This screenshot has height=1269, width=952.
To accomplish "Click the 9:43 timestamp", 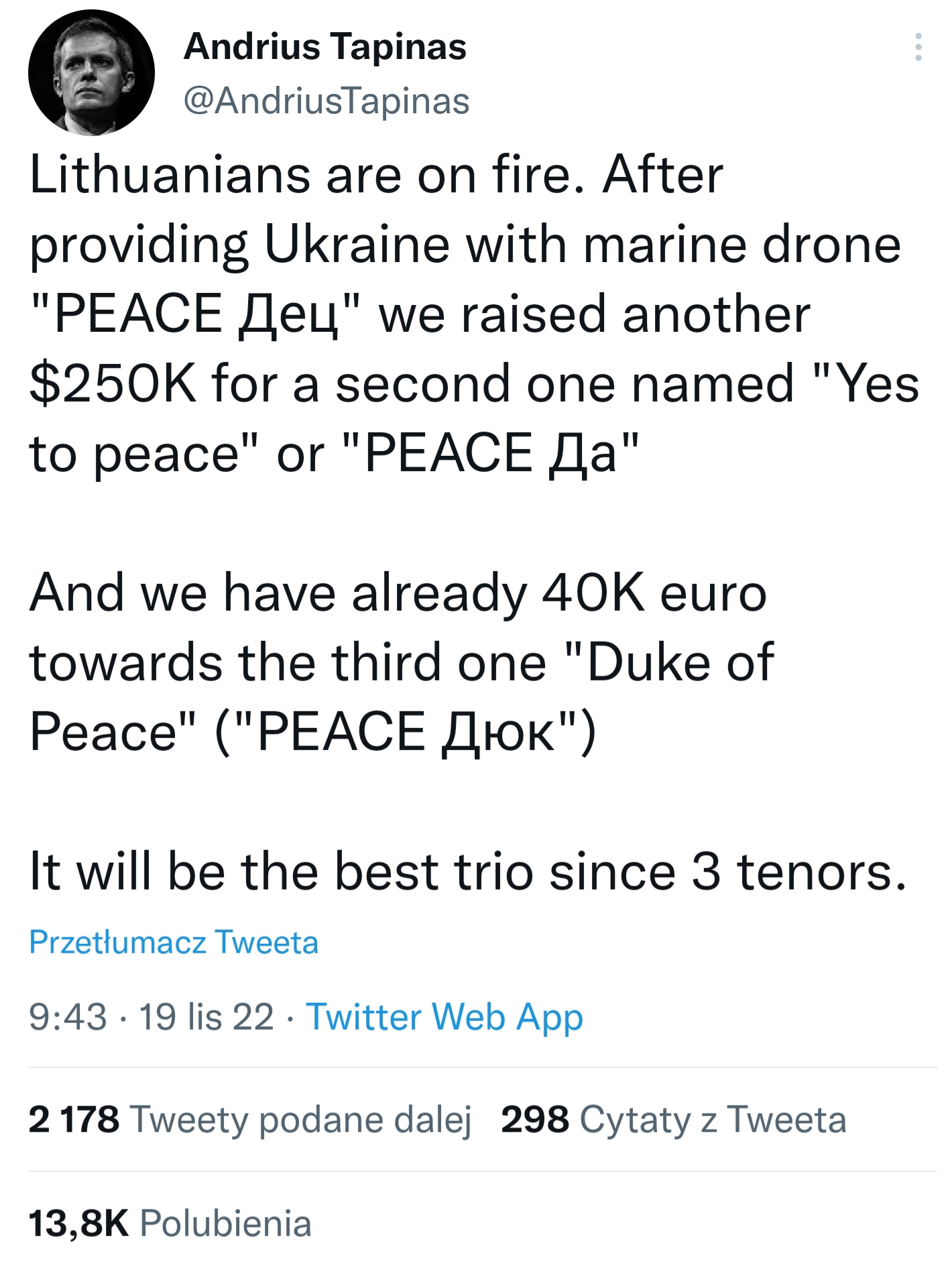I will coord(68,1017).
